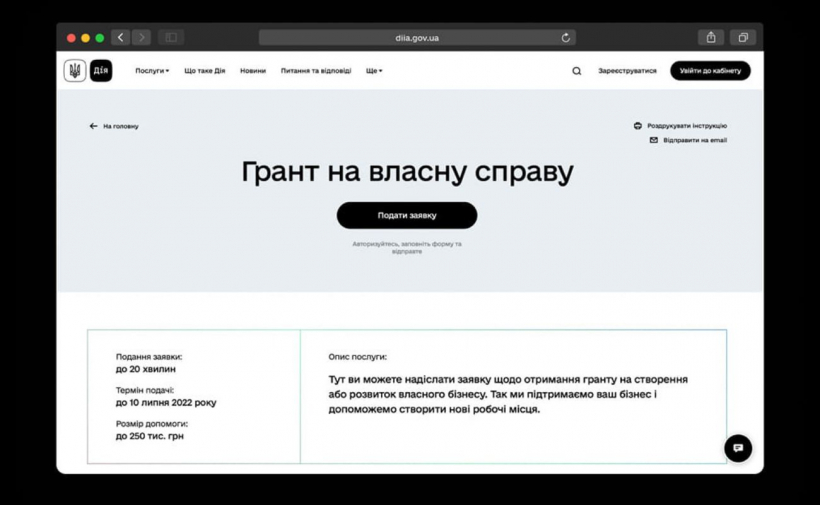Click the diia.gov.ua address bar

point(416,38)
